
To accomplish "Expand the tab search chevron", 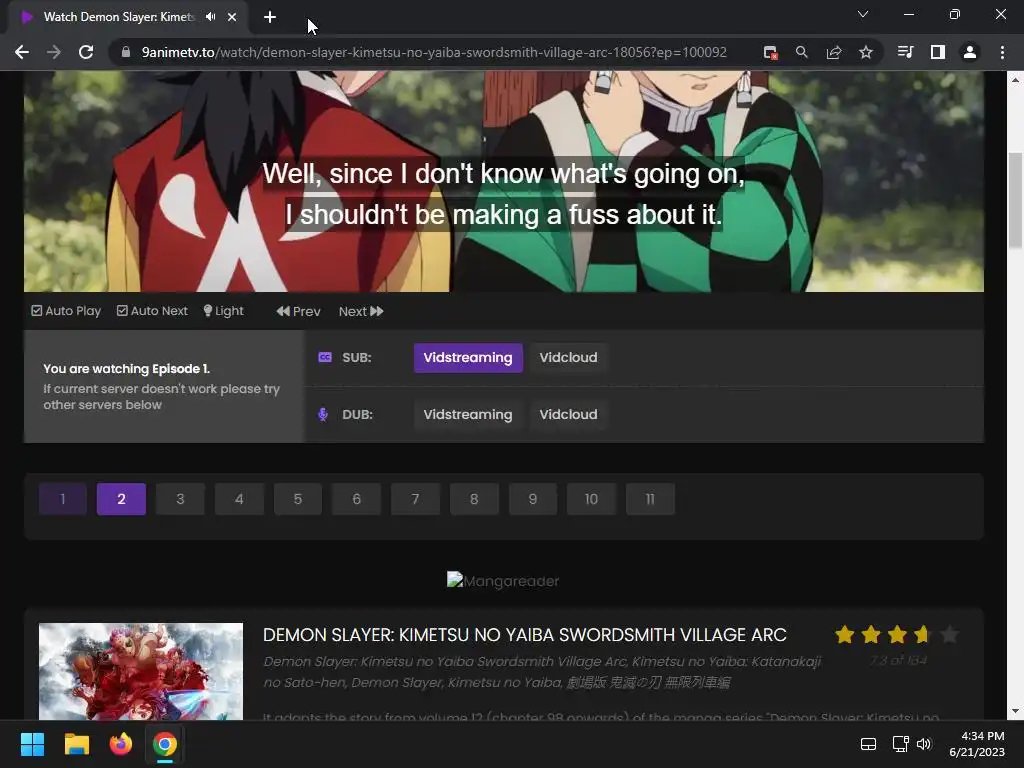I will [x=863, y=14].
